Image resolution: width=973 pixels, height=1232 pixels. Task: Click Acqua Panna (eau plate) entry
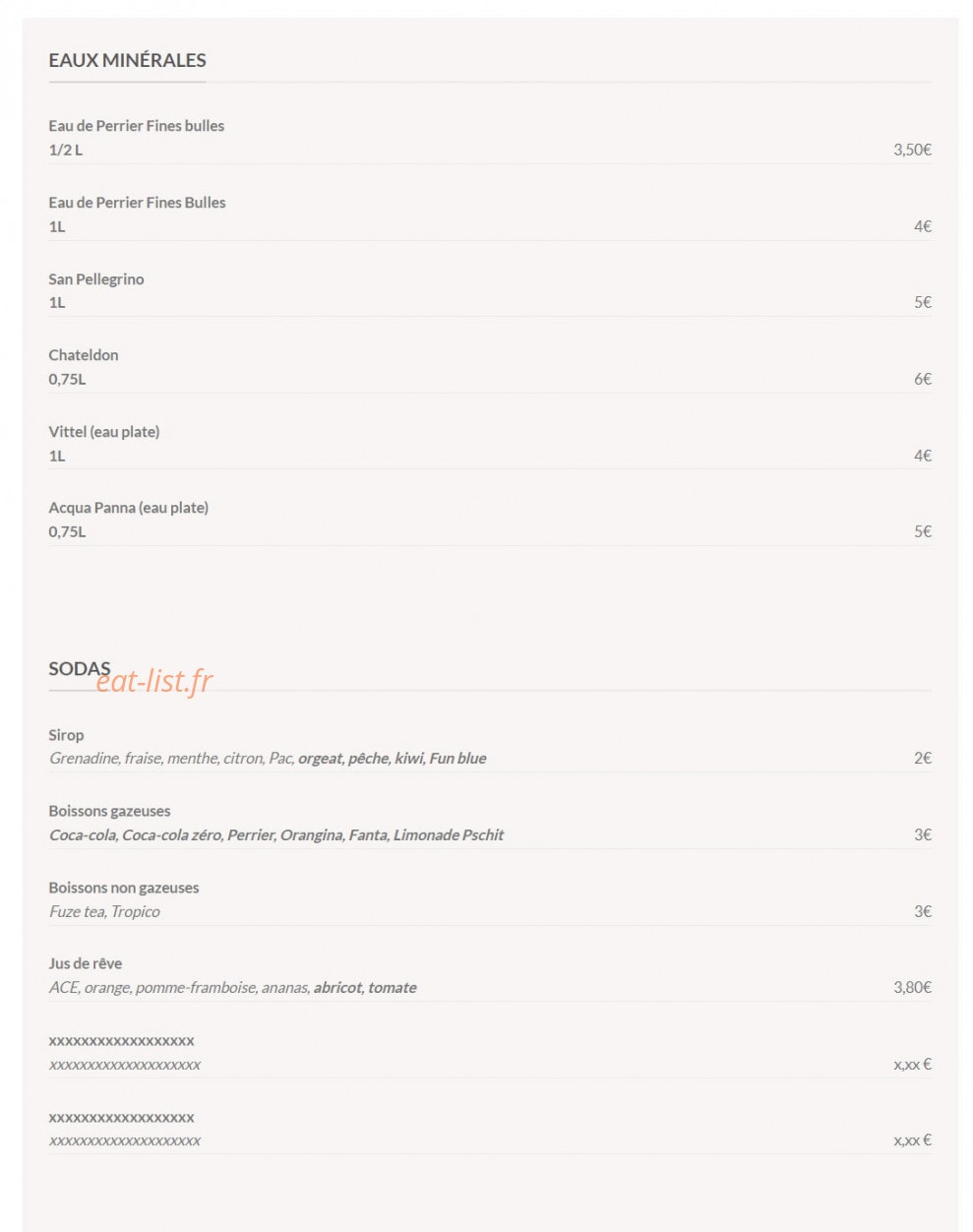click(490, 520)
